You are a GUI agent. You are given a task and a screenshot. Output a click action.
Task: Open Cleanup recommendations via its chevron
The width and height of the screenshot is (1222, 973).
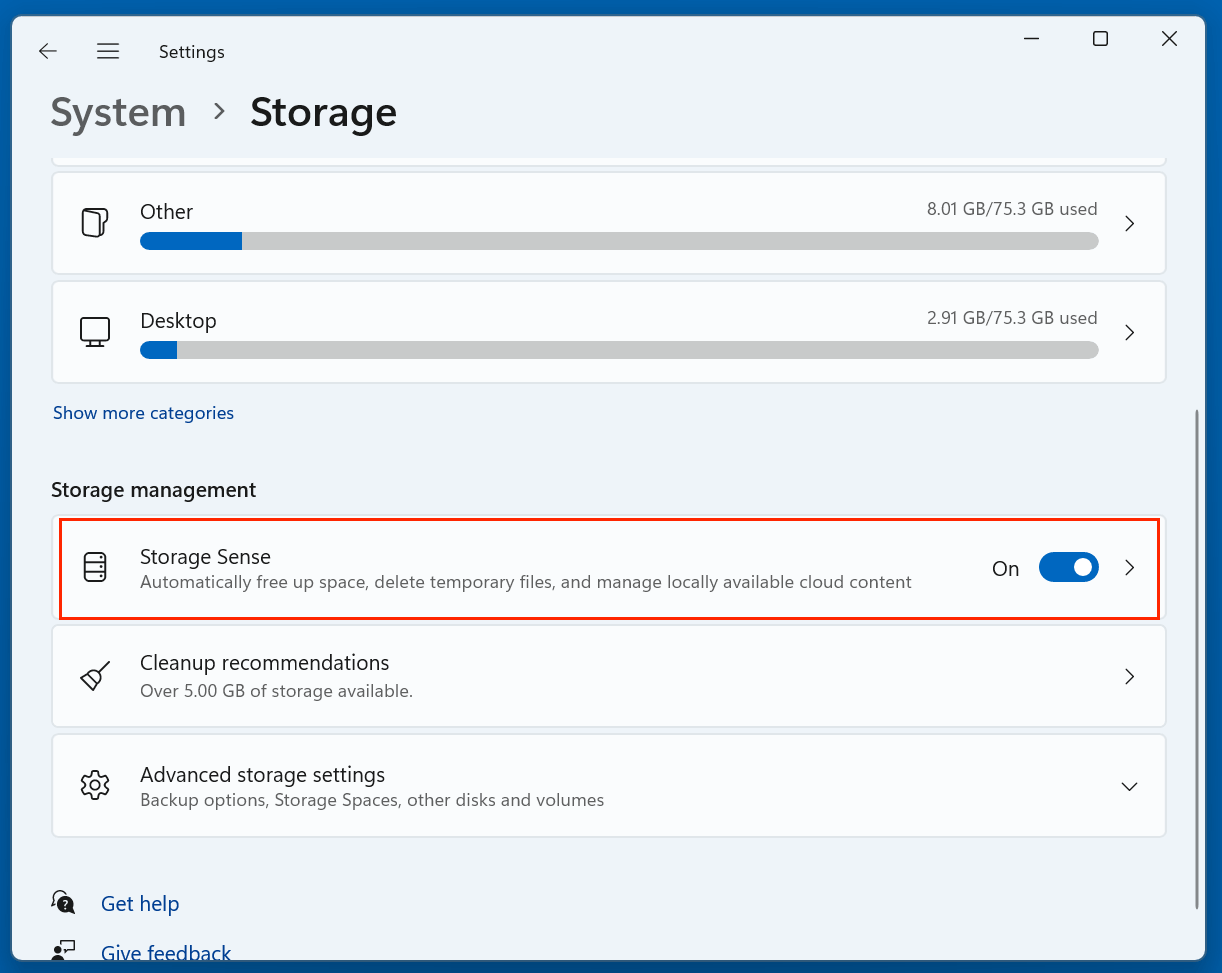pyautogui.click(x=1129, y=676)
